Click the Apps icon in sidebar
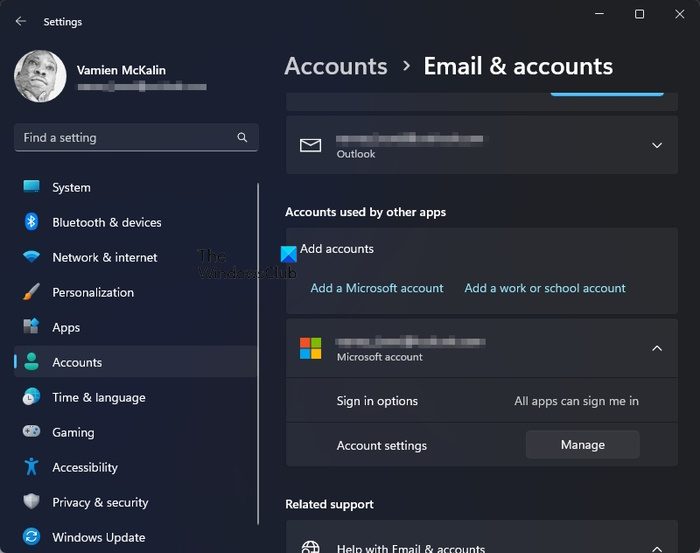The height and width of the screenshot is (553, 700). (x=31, y=327)
